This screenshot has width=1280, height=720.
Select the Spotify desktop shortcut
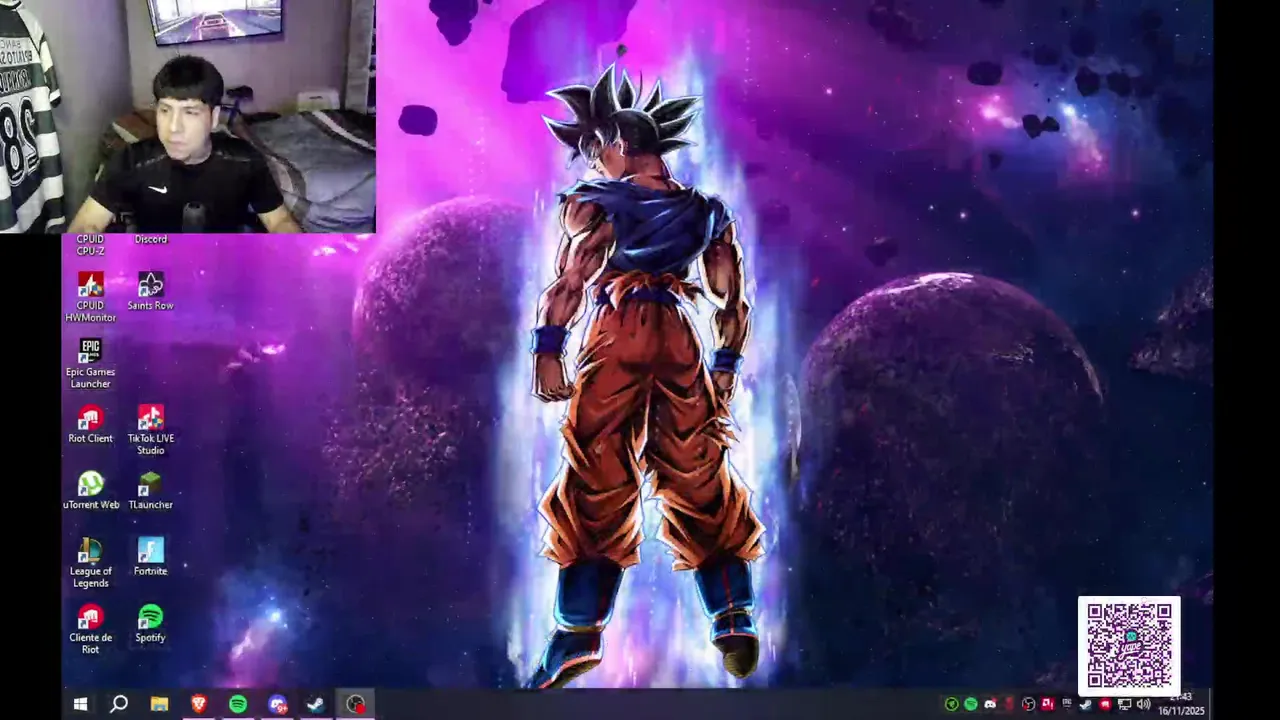point(150,623)
